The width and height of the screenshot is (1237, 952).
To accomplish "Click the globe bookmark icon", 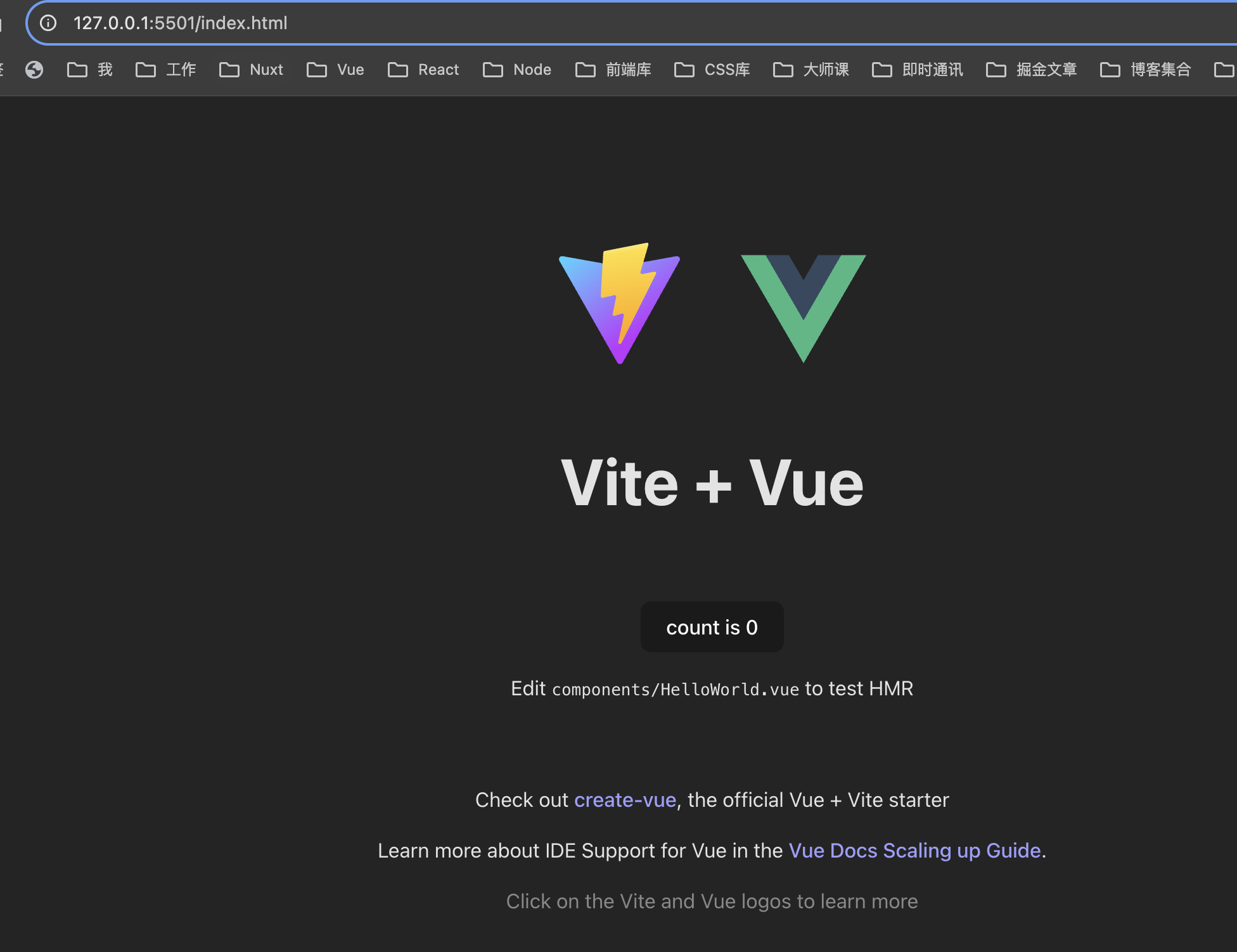I will click(34, 70).
